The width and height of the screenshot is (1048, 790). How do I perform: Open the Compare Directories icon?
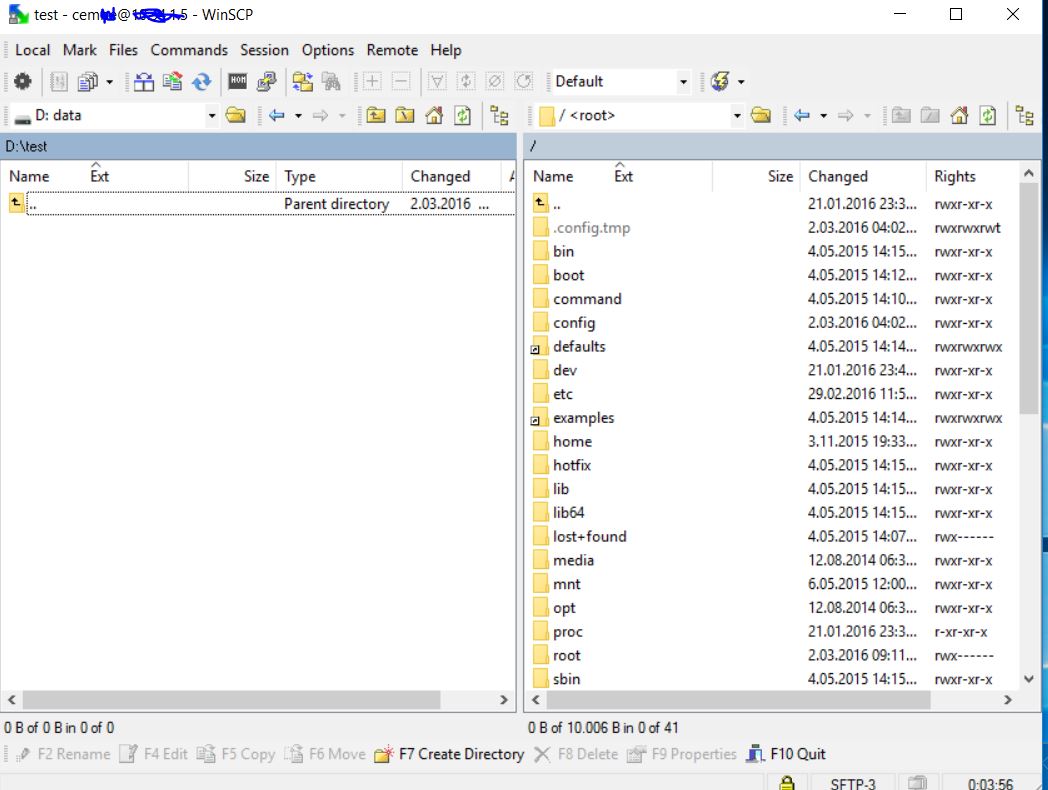[x=144, y=82]
